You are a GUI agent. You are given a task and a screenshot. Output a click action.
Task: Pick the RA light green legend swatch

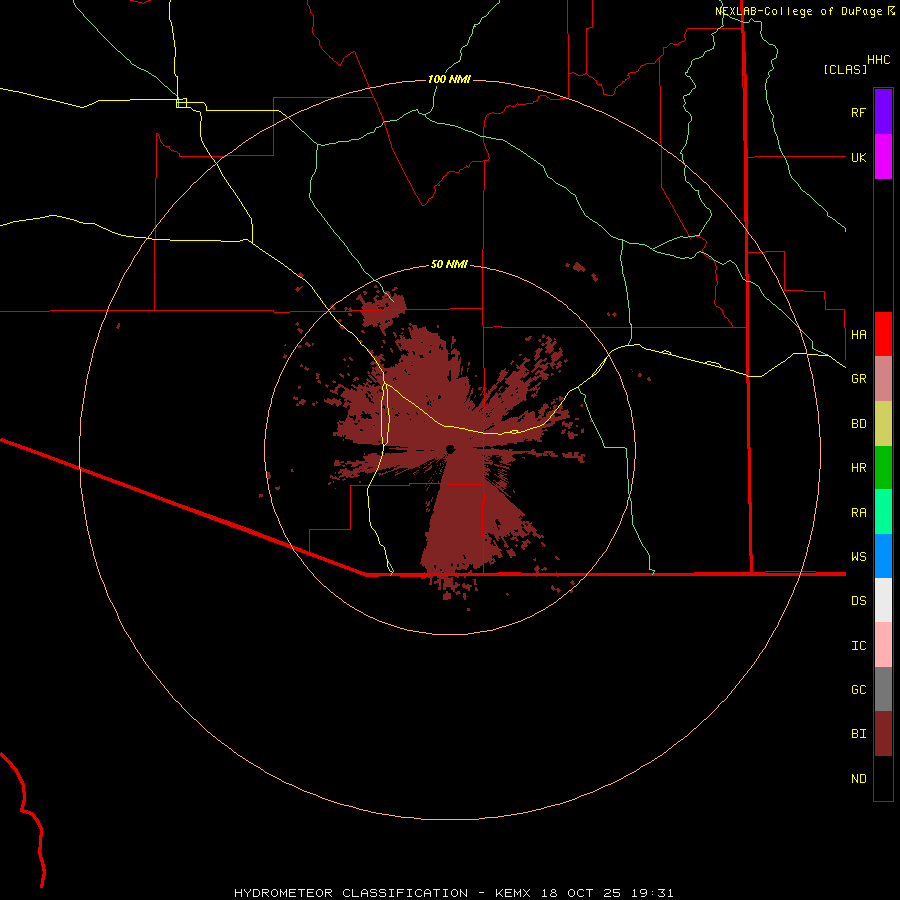click(x=883, y=512)
